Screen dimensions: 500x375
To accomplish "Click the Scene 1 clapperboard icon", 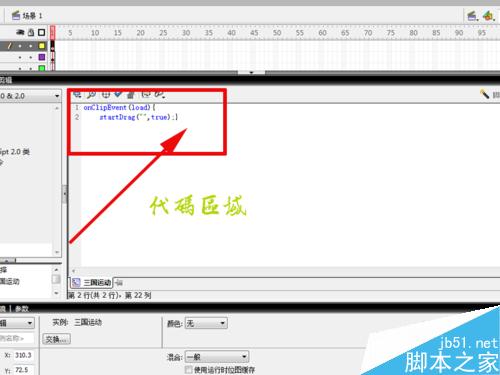I will (x=16, y=15).
